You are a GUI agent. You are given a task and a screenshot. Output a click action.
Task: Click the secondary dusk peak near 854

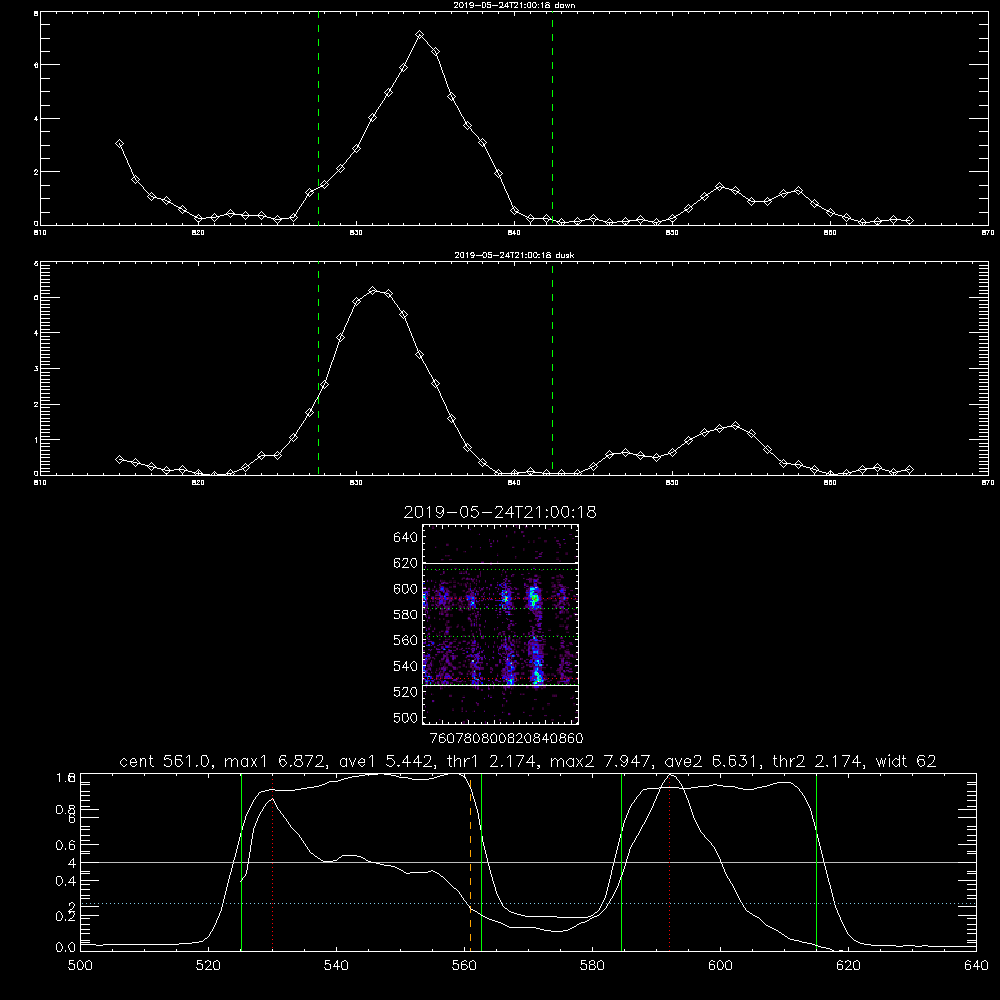tap(735, 425)
